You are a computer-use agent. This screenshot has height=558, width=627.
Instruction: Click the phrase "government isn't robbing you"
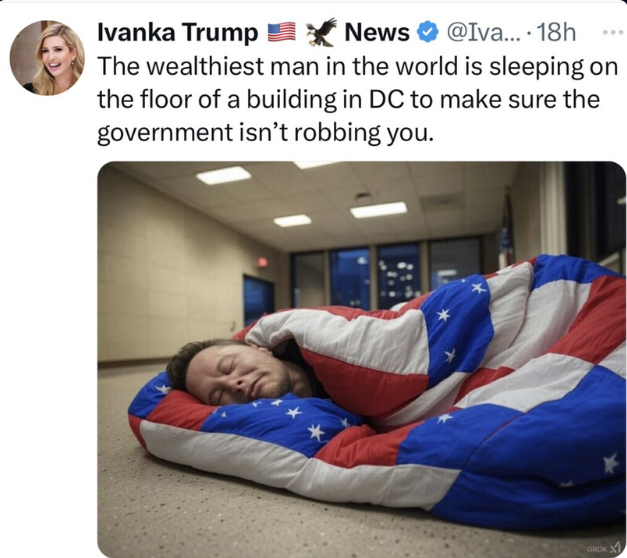click(265, 132)
